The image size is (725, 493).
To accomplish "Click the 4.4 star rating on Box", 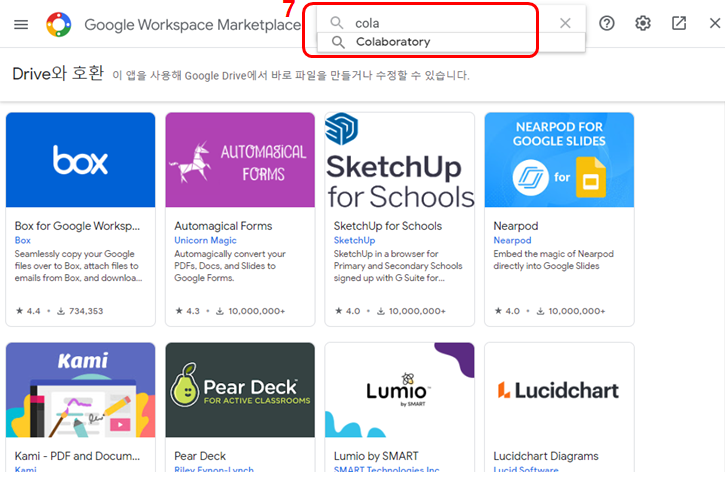I will coord(28,311).
